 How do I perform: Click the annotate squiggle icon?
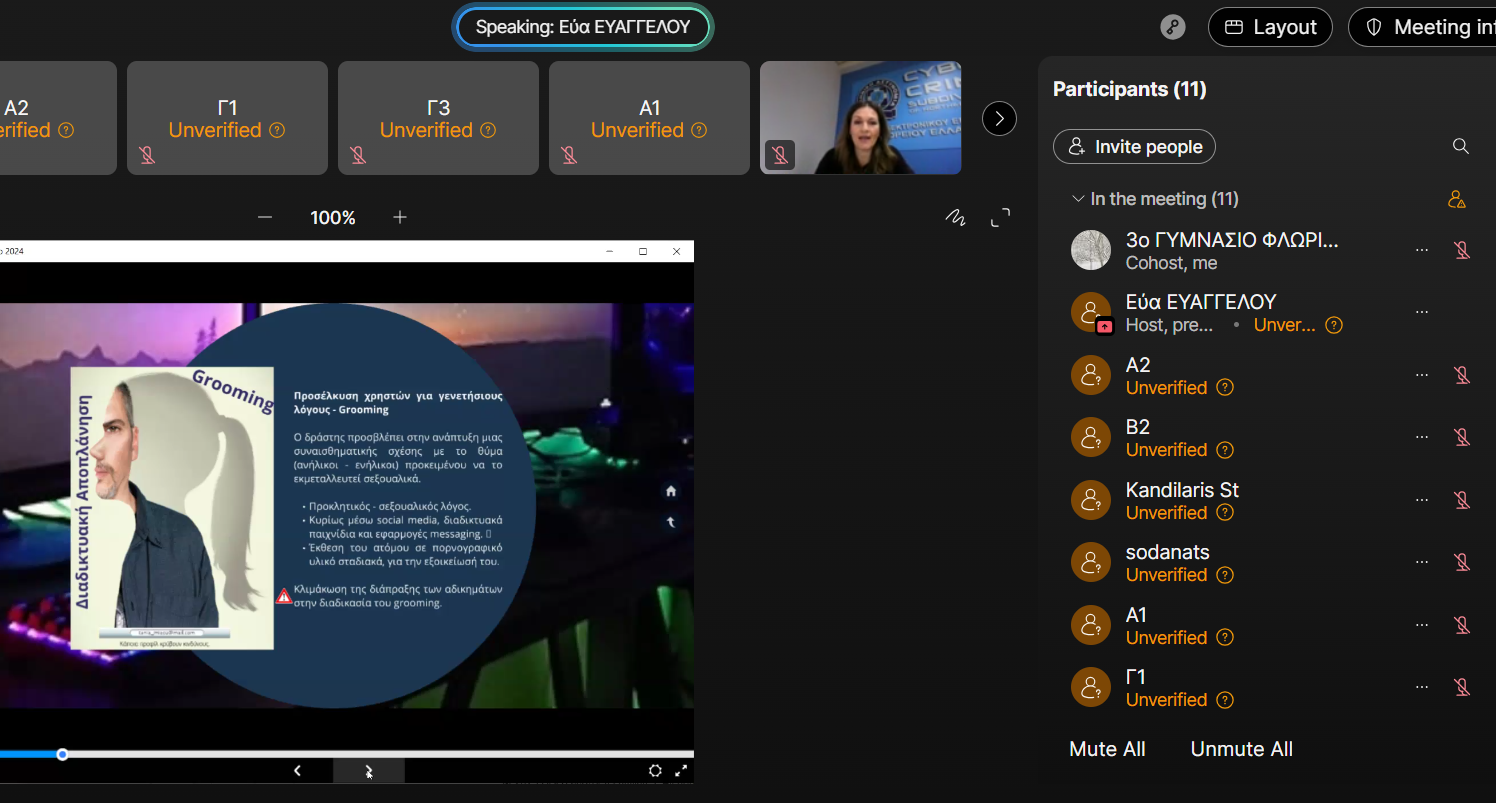(955, 217)
